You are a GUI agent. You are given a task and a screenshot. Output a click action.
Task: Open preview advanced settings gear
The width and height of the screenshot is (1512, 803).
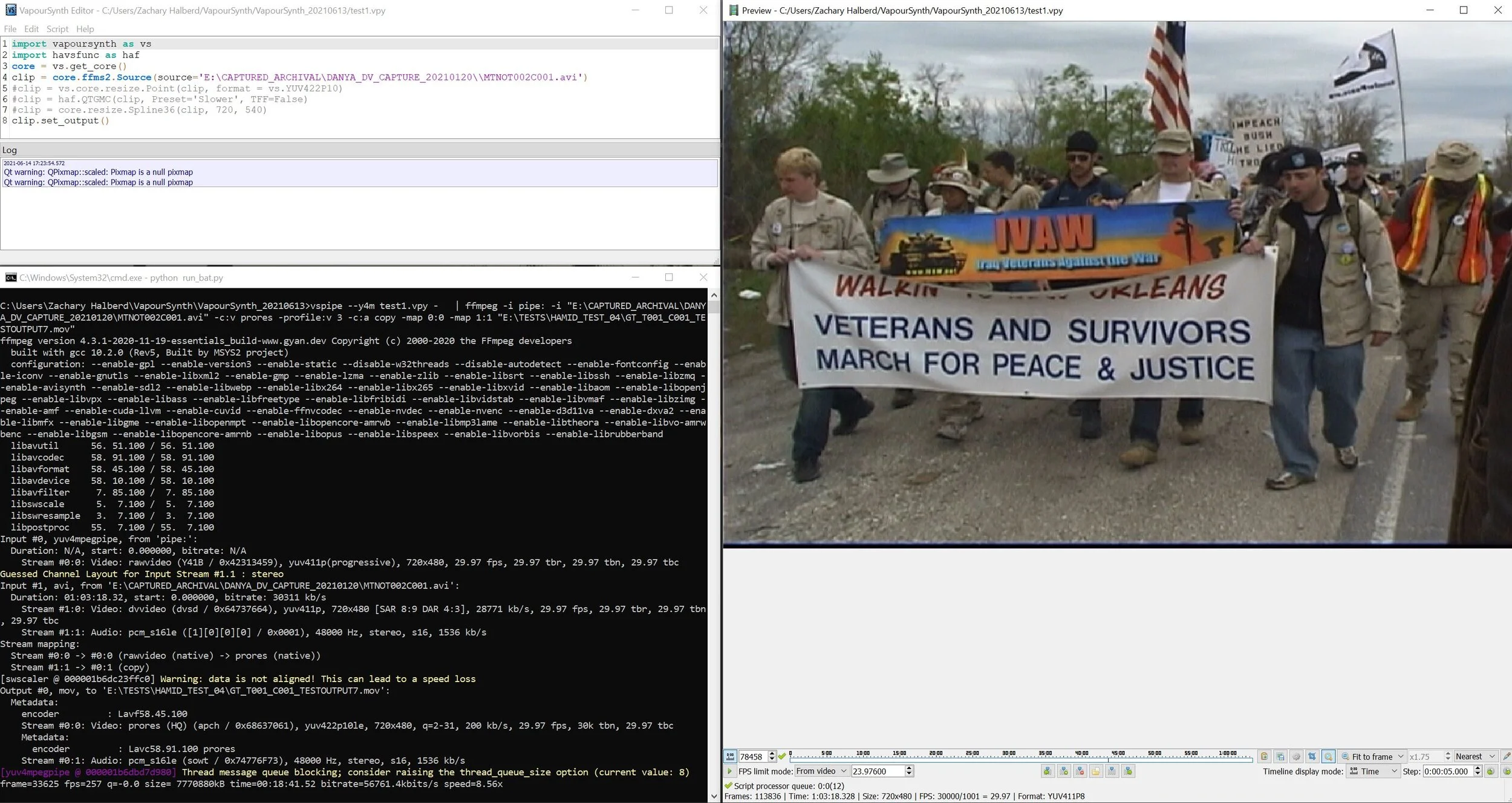coord(1296,756)
